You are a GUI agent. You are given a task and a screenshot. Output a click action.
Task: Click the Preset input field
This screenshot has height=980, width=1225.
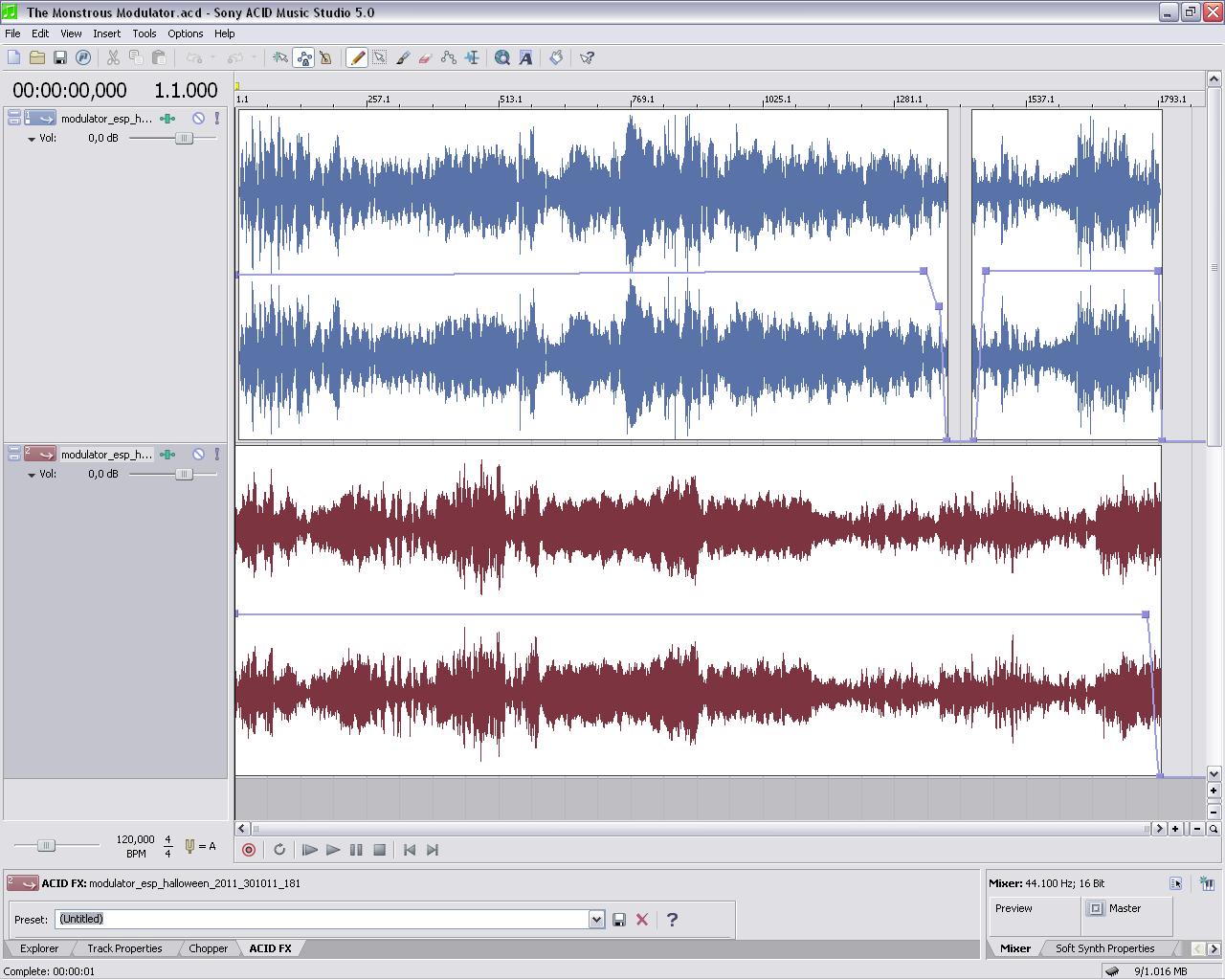(x=322, y=920)
